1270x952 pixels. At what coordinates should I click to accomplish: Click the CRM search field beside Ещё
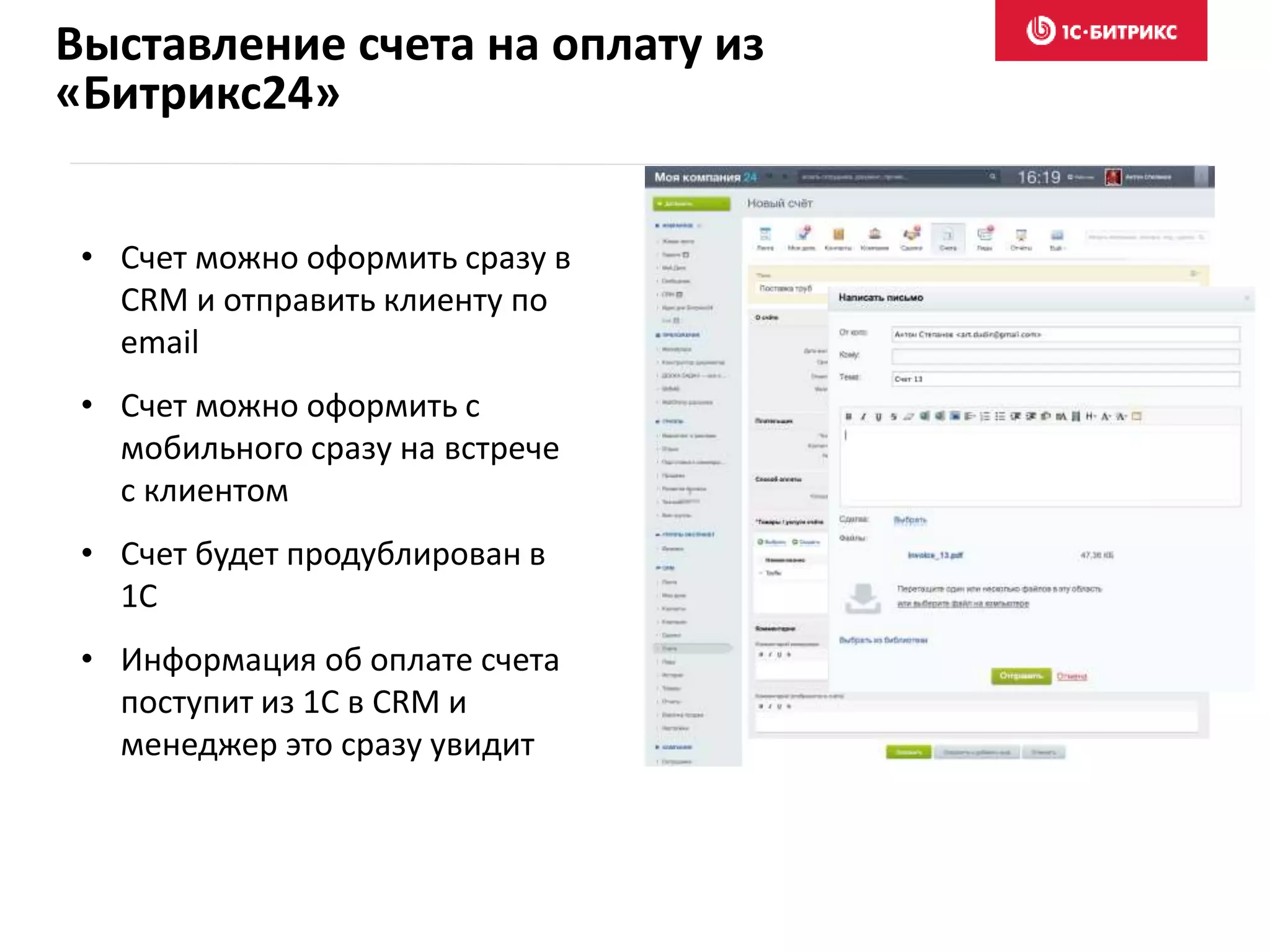1145,237
